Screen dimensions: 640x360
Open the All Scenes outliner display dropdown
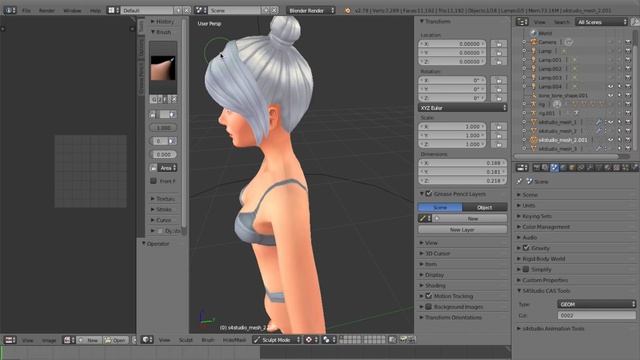[601, 22]
